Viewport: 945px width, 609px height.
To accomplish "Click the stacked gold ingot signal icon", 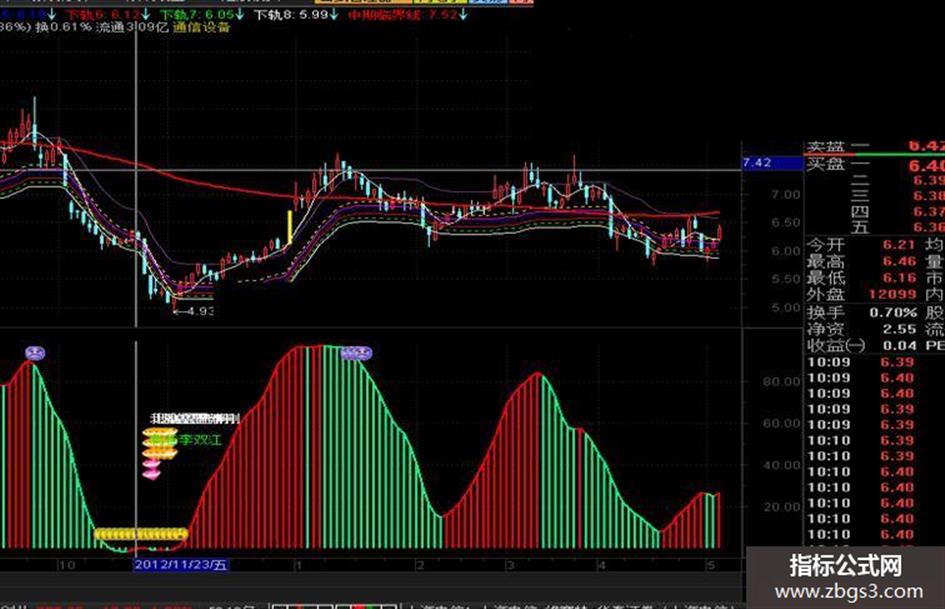I will pos(160,443).
